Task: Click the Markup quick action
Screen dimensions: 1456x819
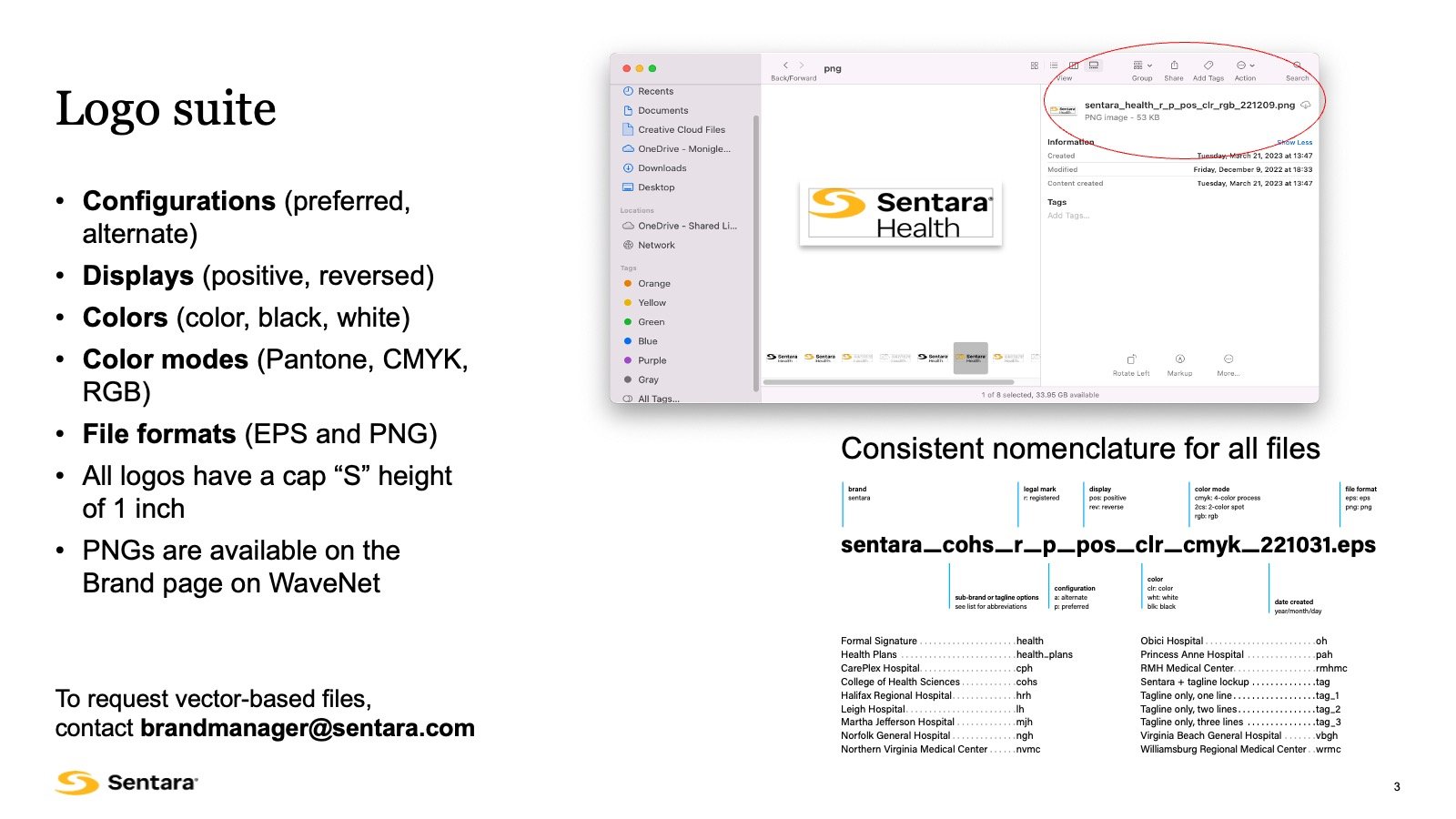Action: (x=1179, y=364)
